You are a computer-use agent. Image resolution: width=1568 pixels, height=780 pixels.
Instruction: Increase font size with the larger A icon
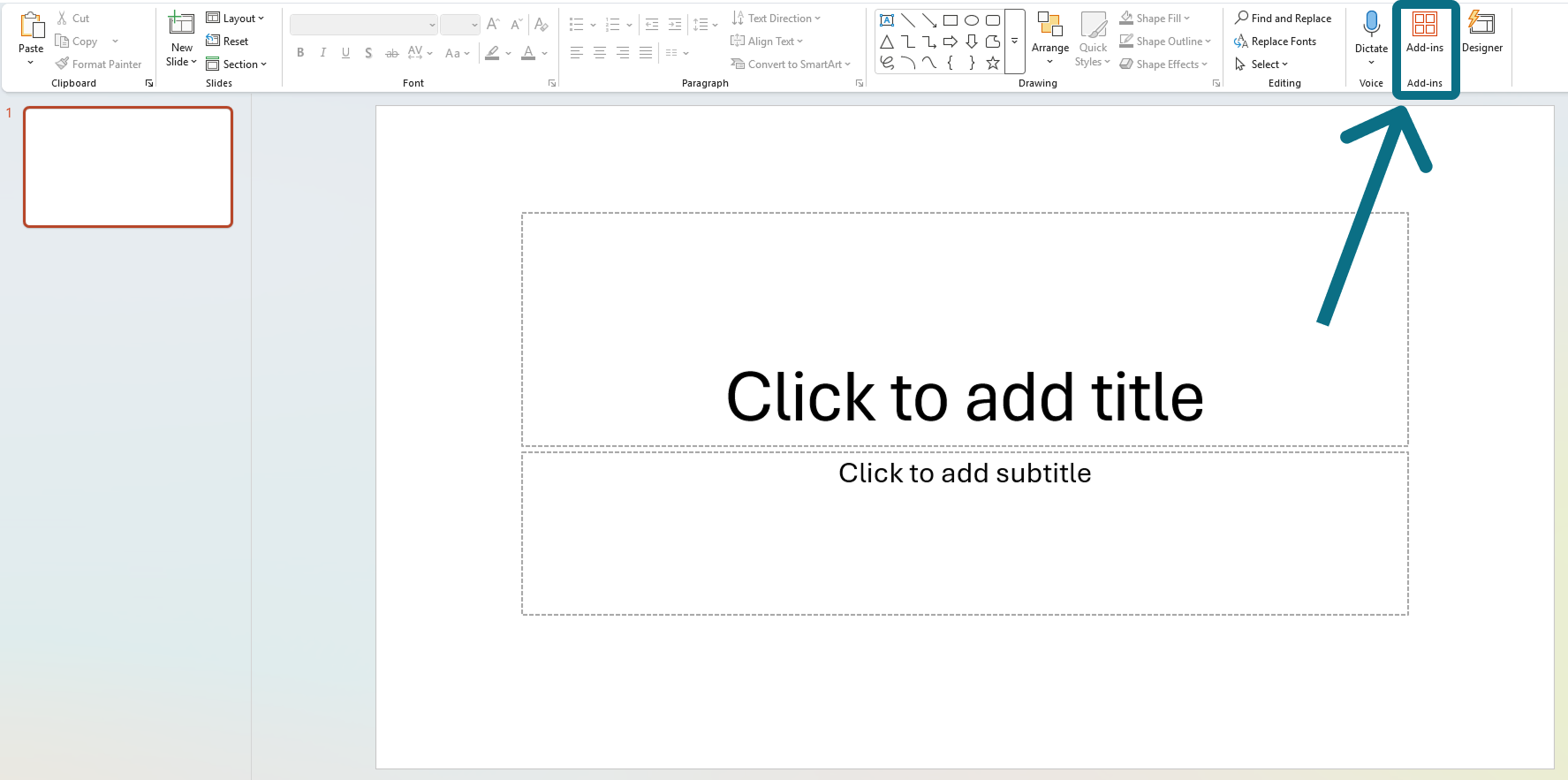pyautogui.click(x=493, y=24)
